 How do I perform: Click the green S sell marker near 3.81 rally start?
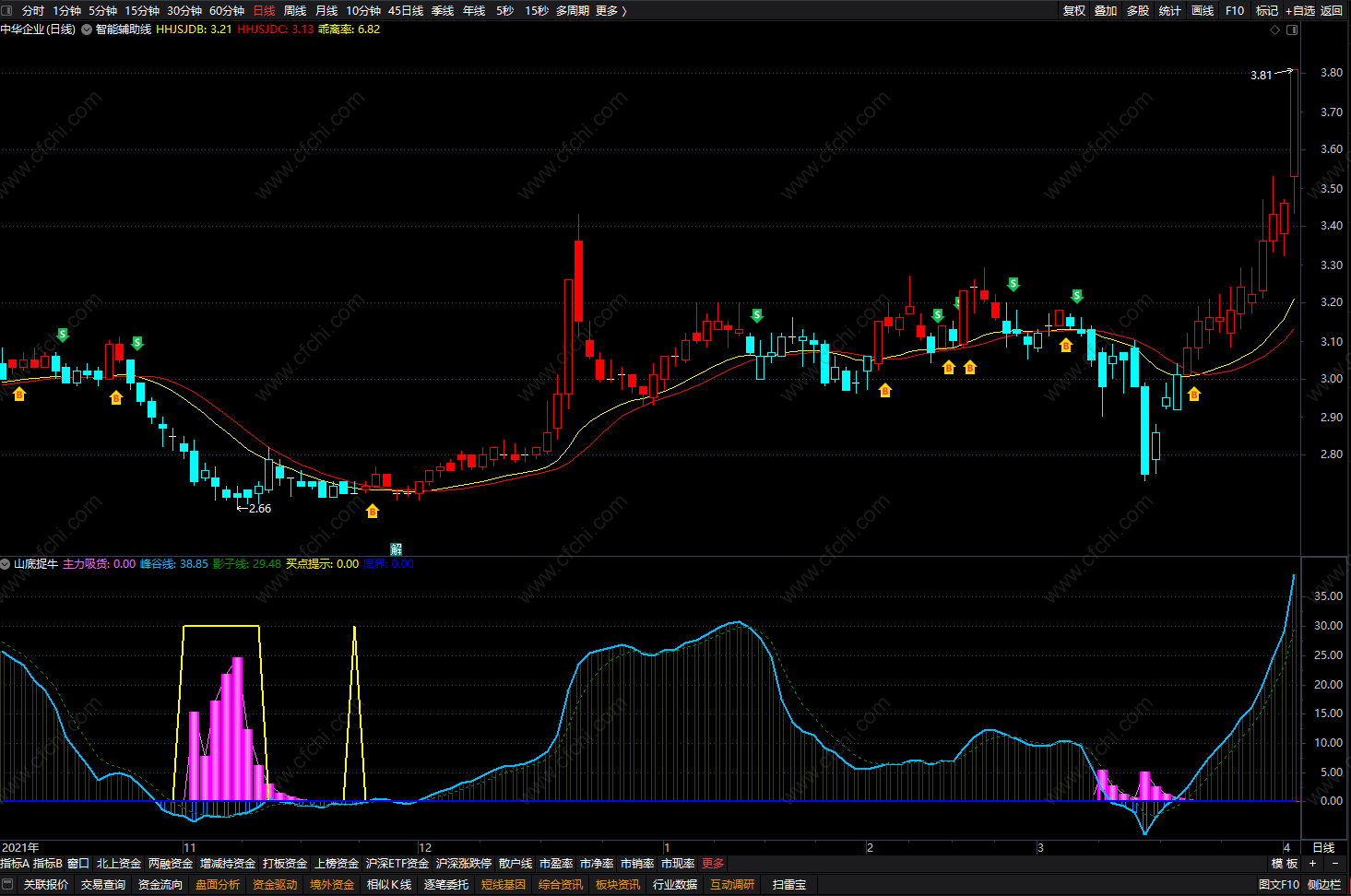1077,296
